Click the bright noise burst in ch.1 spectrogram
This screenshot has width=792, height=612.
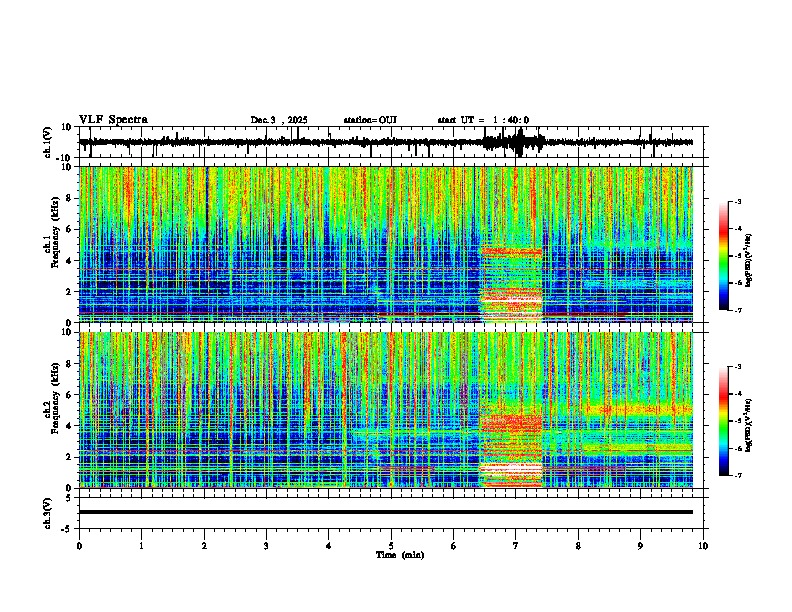tap(511, 284)
